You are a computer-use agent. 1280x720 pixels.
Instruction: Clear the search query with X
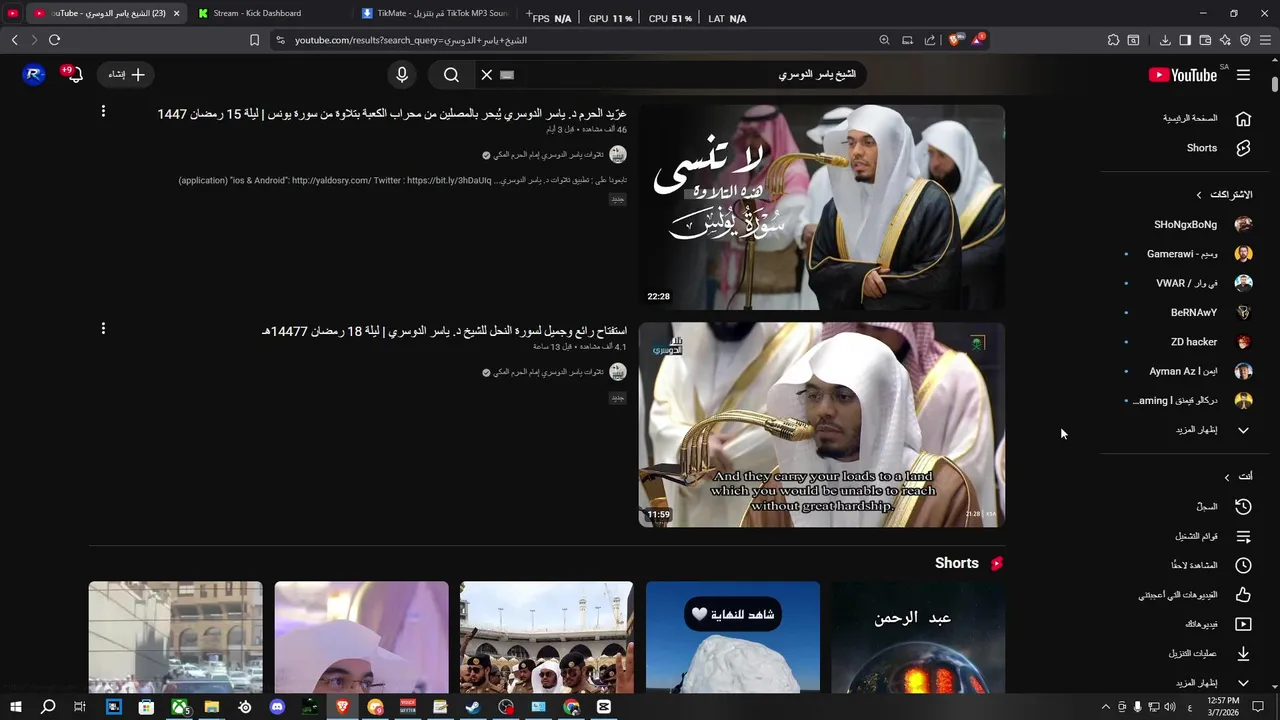(486, 75)
